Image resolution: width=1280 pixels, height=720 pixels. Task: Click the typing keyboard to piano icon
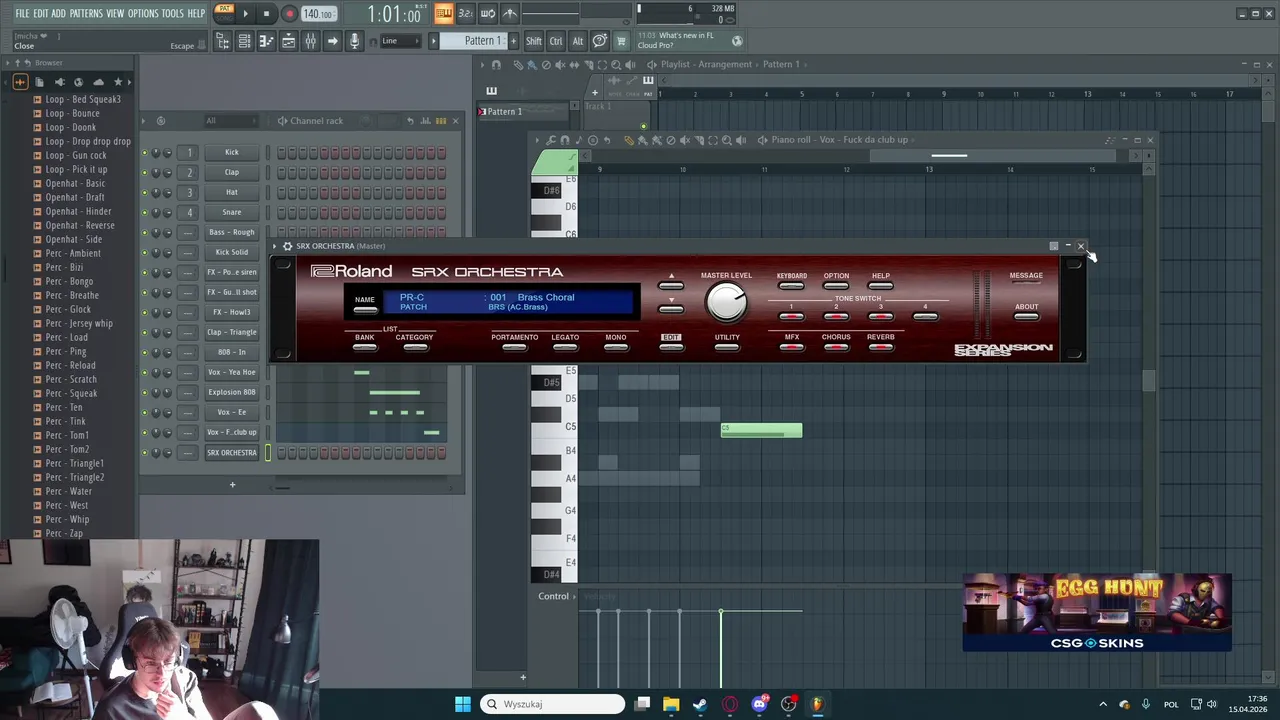click(442, 13)
